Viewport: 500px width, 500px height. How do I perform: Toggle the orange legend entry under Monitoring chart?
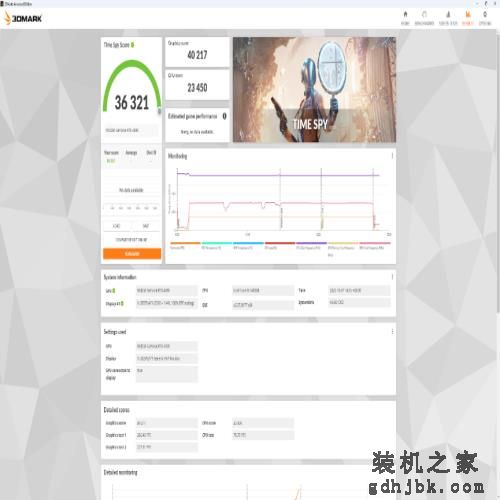[x=185, y=246]
